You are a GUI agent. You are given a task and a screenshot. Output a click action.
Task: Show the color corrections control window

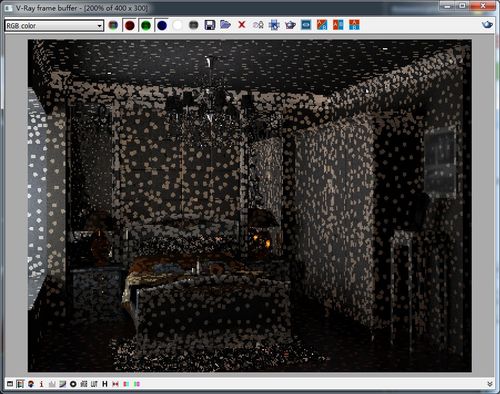10,384
